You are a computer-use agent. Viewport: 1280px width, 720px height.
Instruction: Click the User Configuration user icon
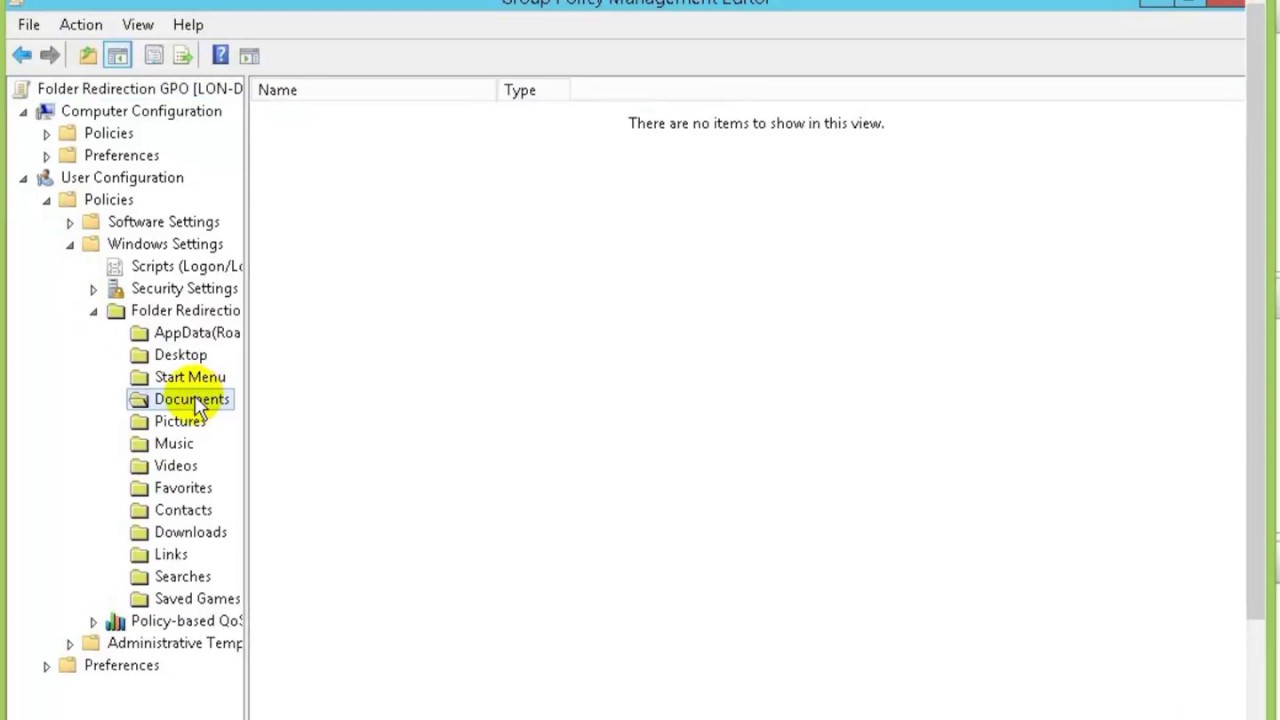click(45, 177)
